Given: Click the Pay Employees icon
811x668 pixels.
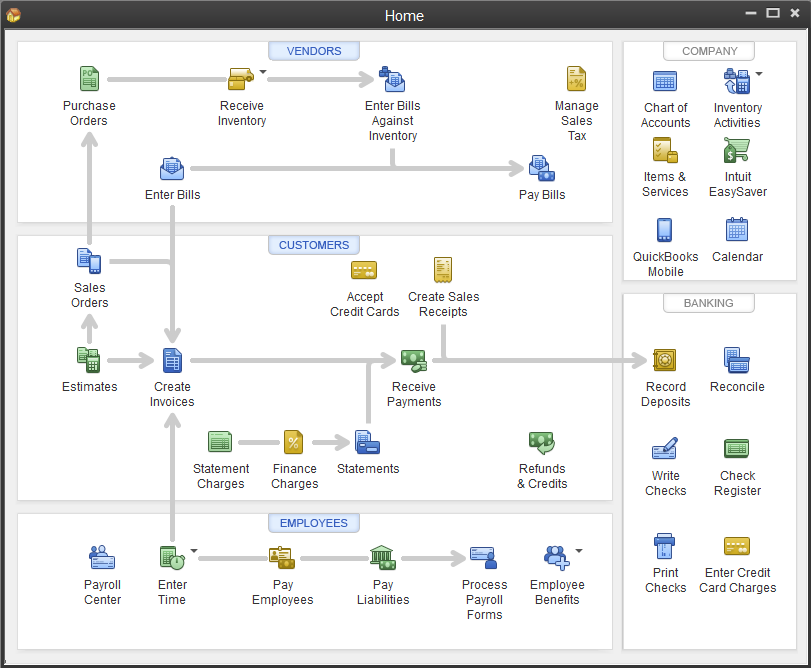Looking at the screenshot, I should pos(282,558).
